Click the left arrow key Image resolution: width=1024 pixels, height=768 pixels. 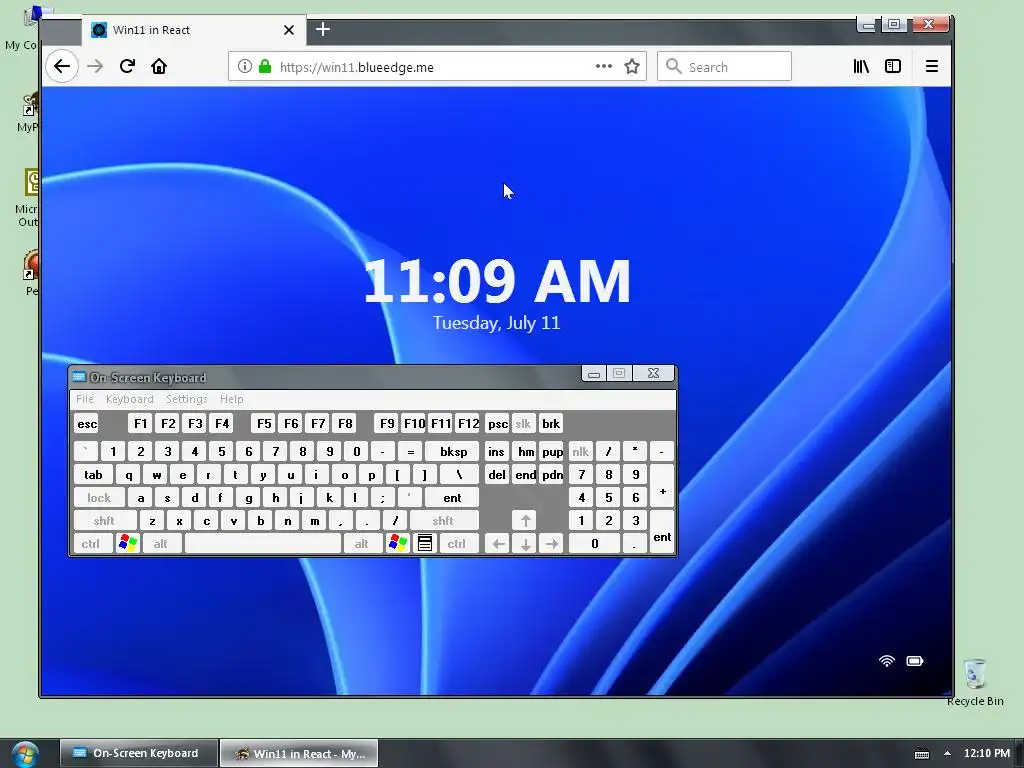(x=498, y=544)
